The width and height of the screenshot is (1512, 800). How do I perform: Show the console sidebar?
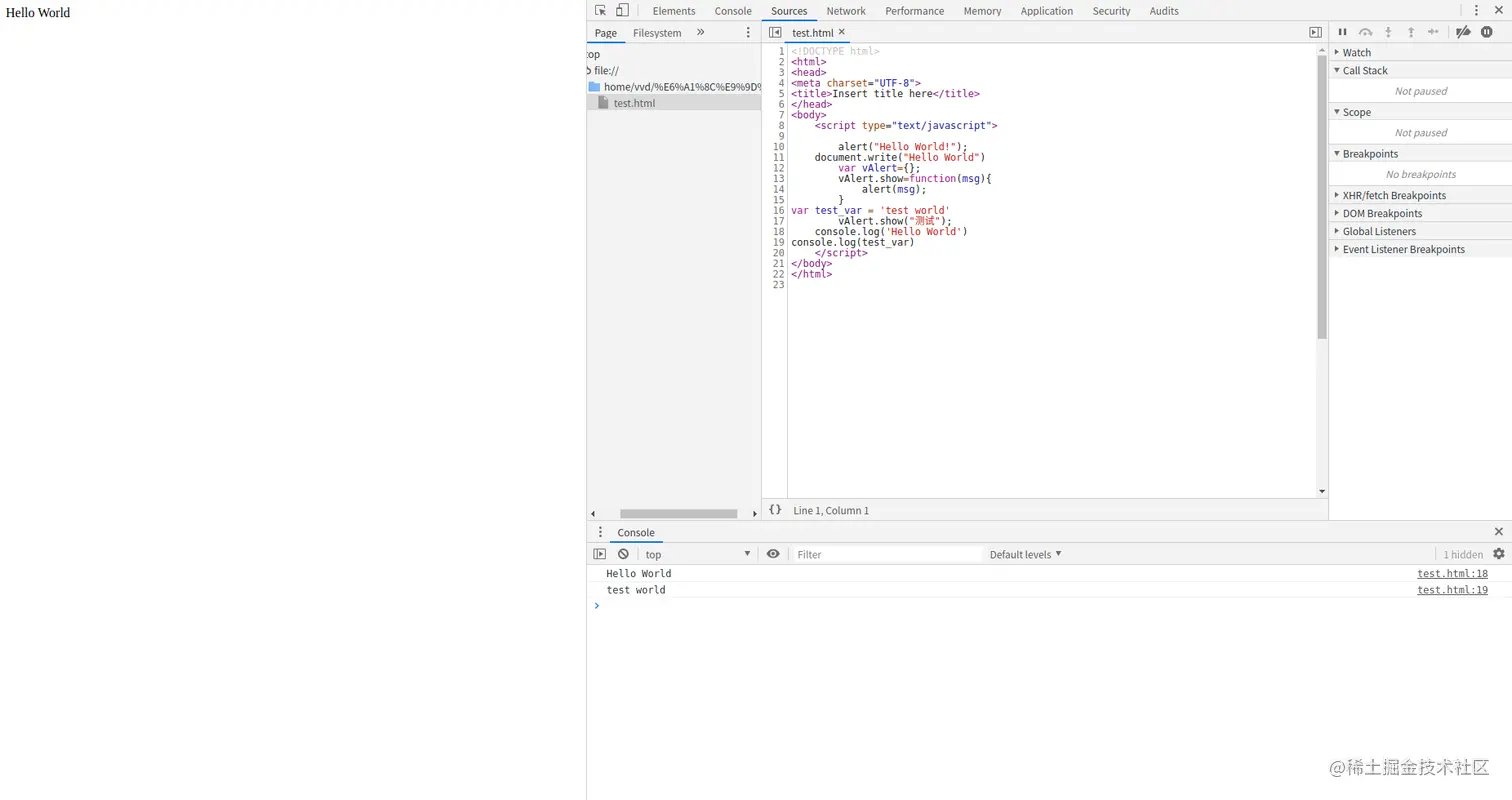coord(600,554)
